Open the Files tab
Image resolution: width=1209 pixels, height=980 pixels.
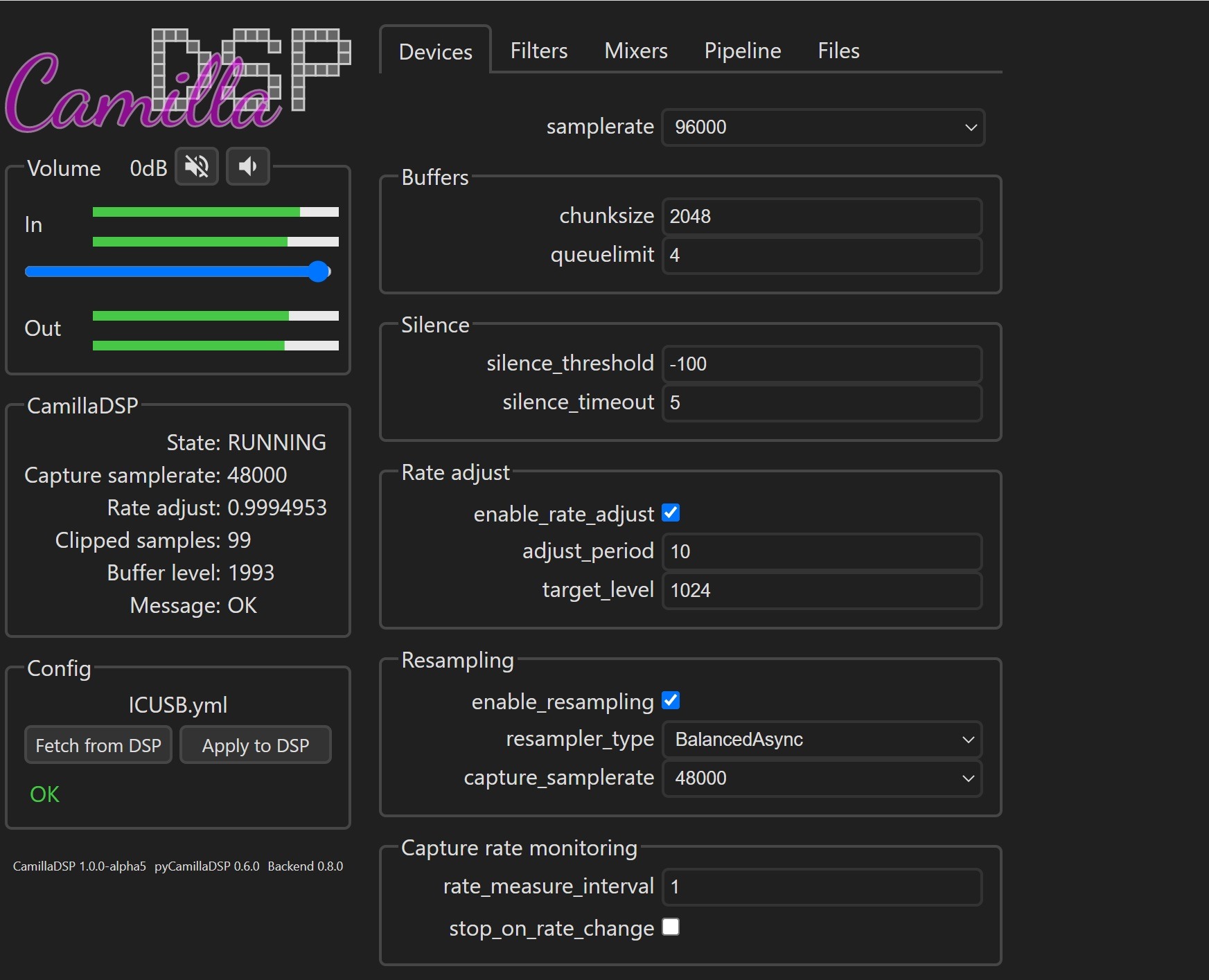click(838, 51)
